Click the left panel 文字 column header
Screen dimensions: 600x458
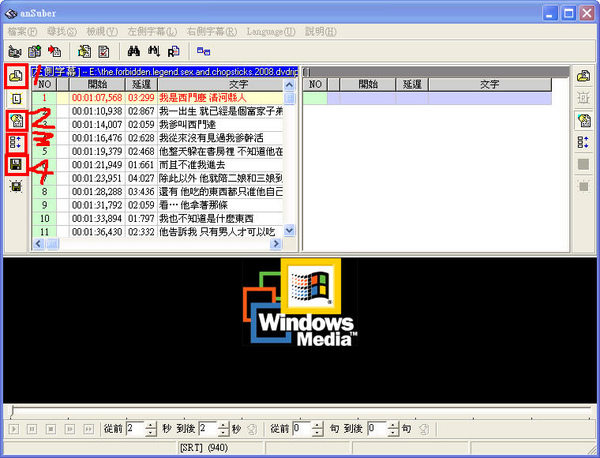coord(220,84)
